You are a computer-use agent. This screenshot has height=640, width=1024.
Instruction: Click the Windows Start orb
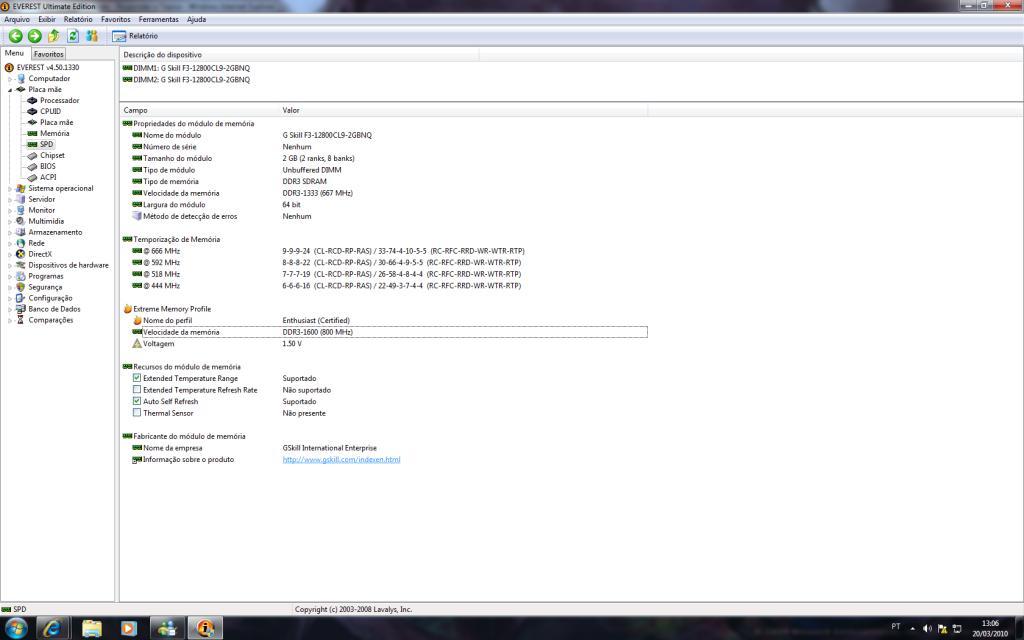(16, 628)
